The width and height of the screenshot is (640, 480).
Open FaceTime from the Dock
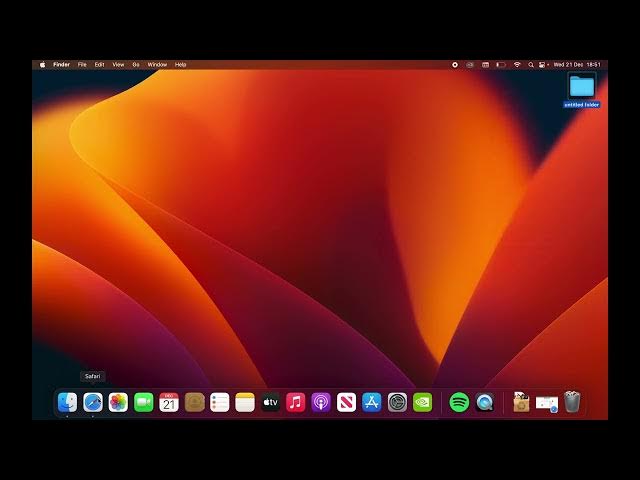tap(144, 402)
